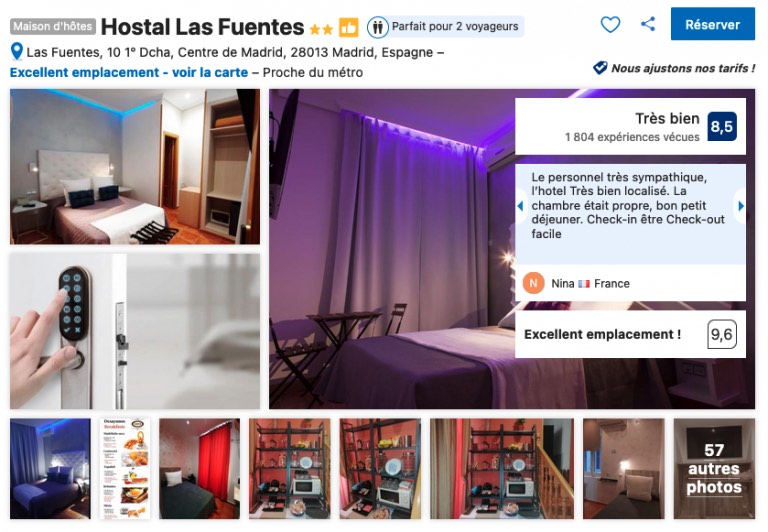Image resolution: width=768 pixels, height=532 pixels.
Task: Click the 8,5 review score badge
Action: pos(722,126)
